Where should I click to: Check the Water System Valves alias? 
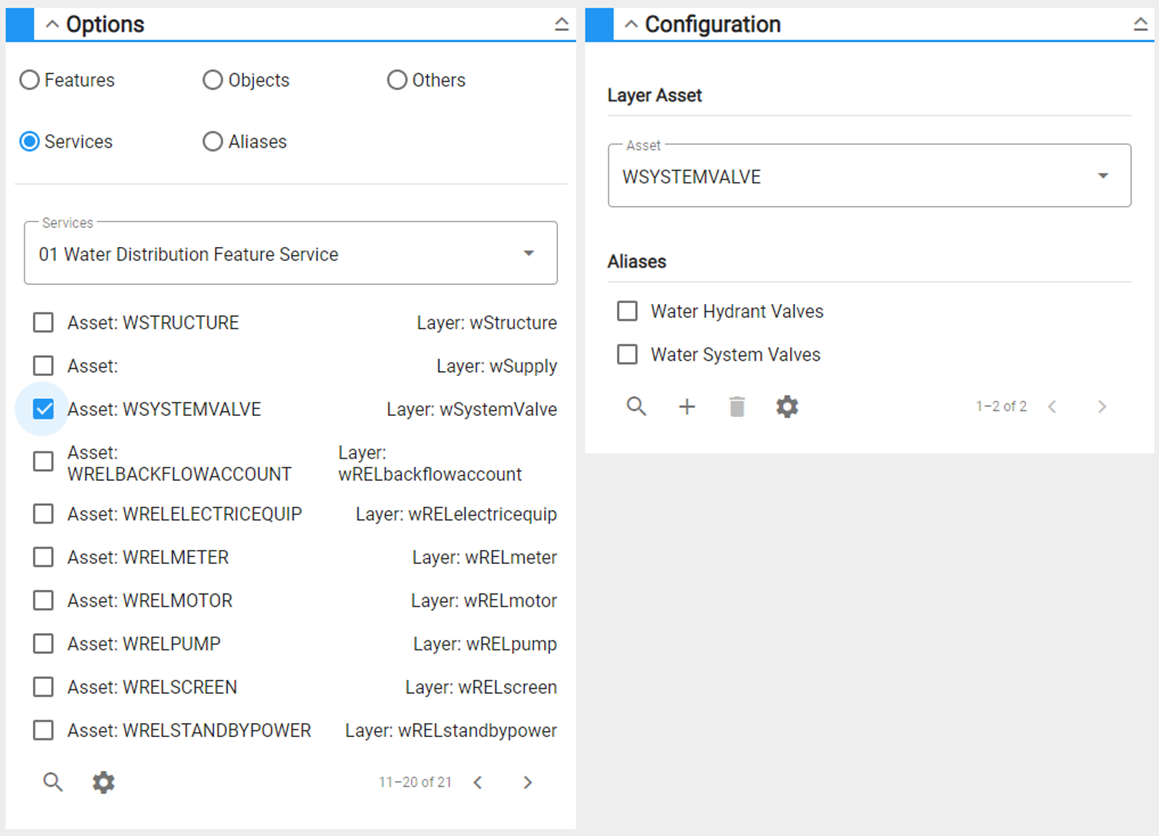pyautogui.click(x=627, y=354)
